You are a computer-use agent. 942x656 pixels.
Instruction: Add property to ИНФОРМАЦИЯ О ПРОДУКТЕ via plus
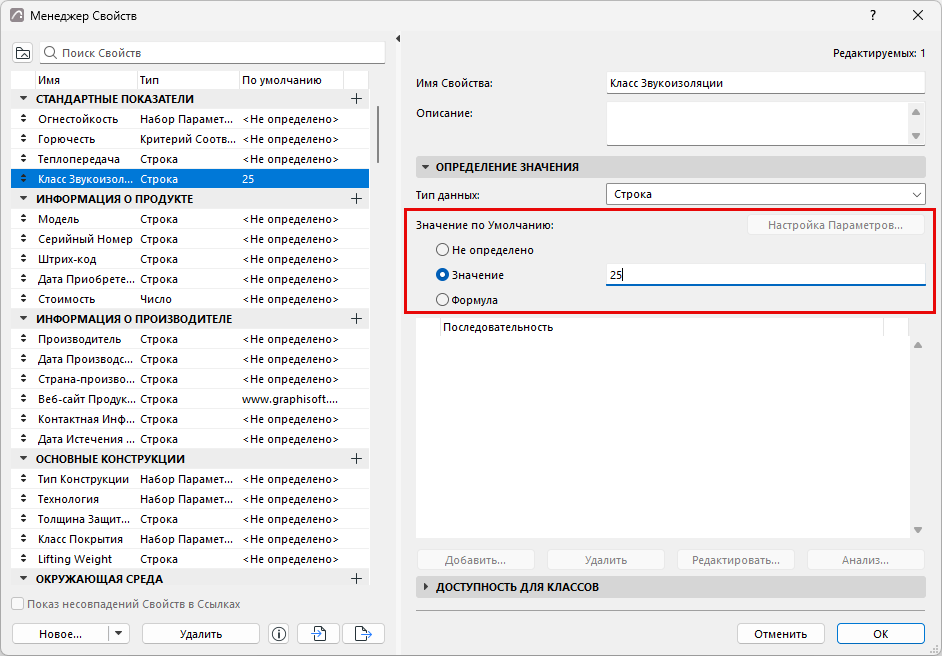coord(356,199)
